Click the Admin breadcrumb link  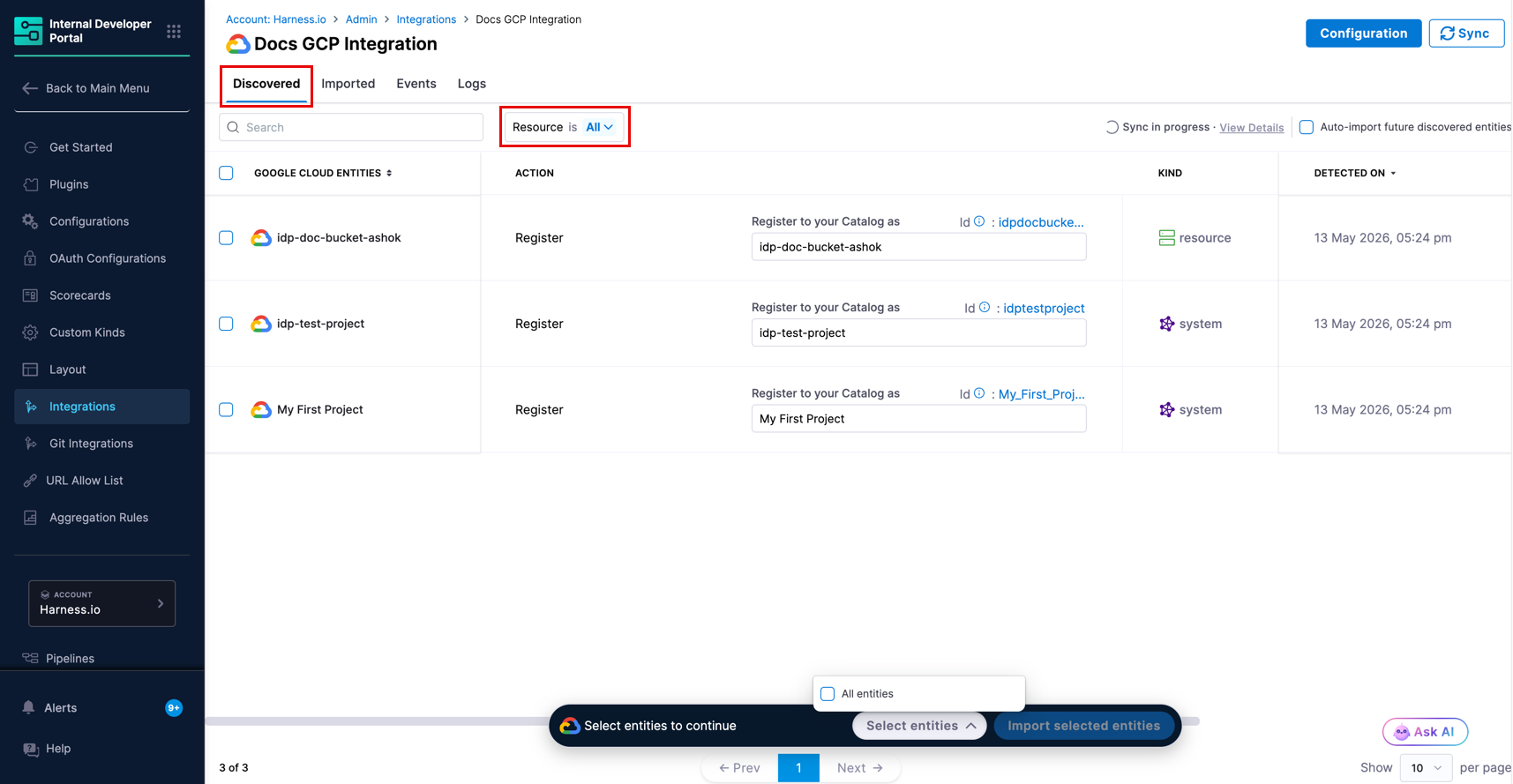tap(361, 19)
